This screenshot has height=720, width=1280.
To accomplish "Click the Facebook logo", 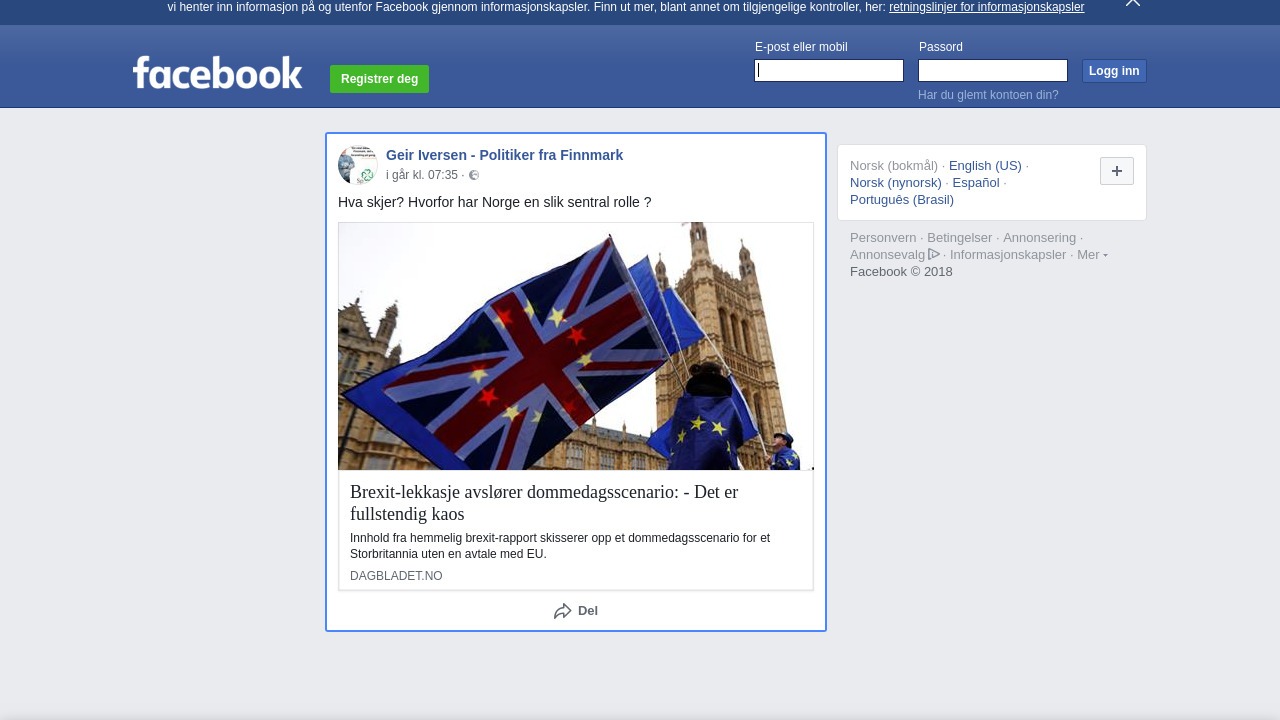I will [217, 73].
